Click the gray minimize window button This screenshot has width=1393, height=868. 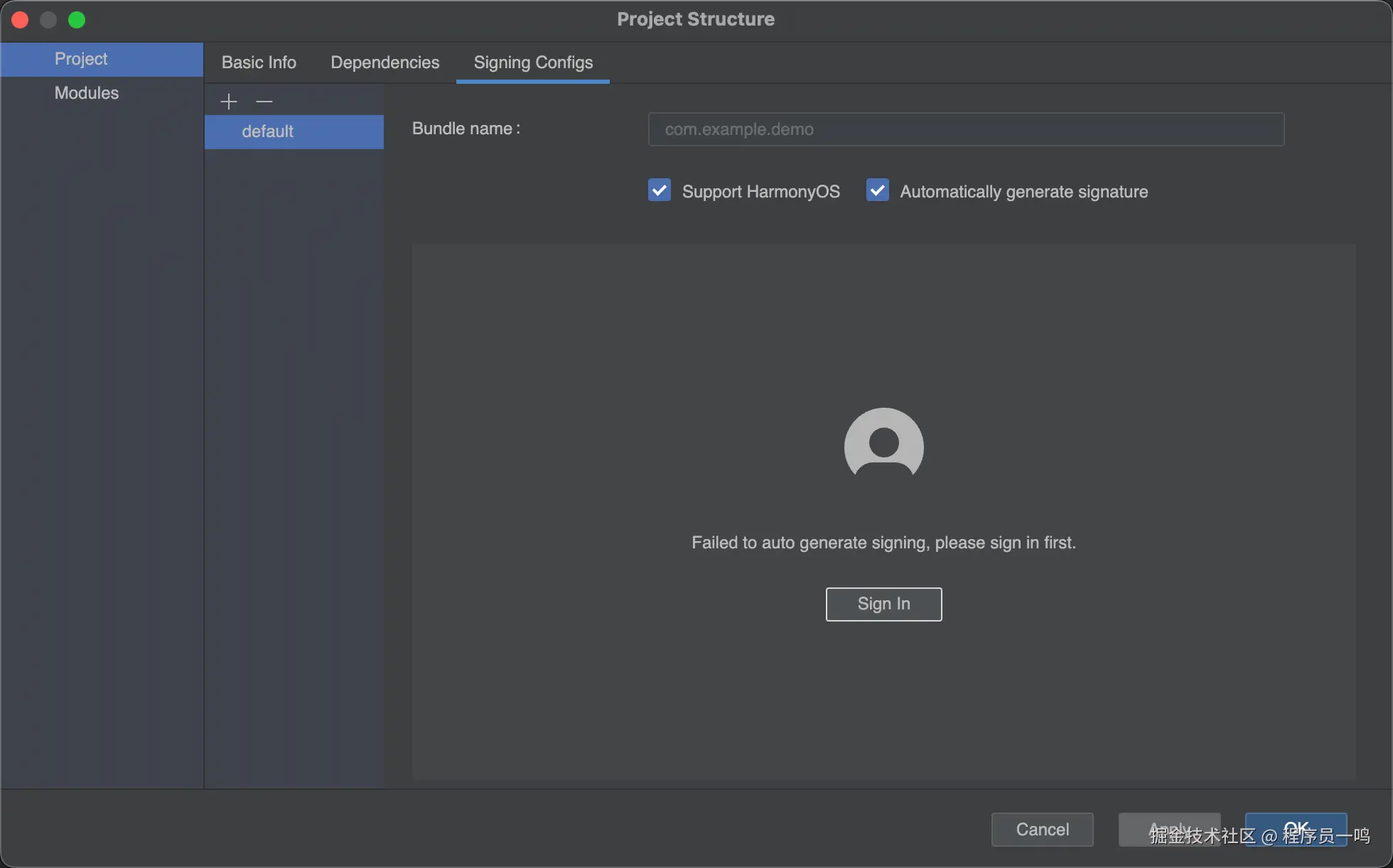[x=48, y=20]
